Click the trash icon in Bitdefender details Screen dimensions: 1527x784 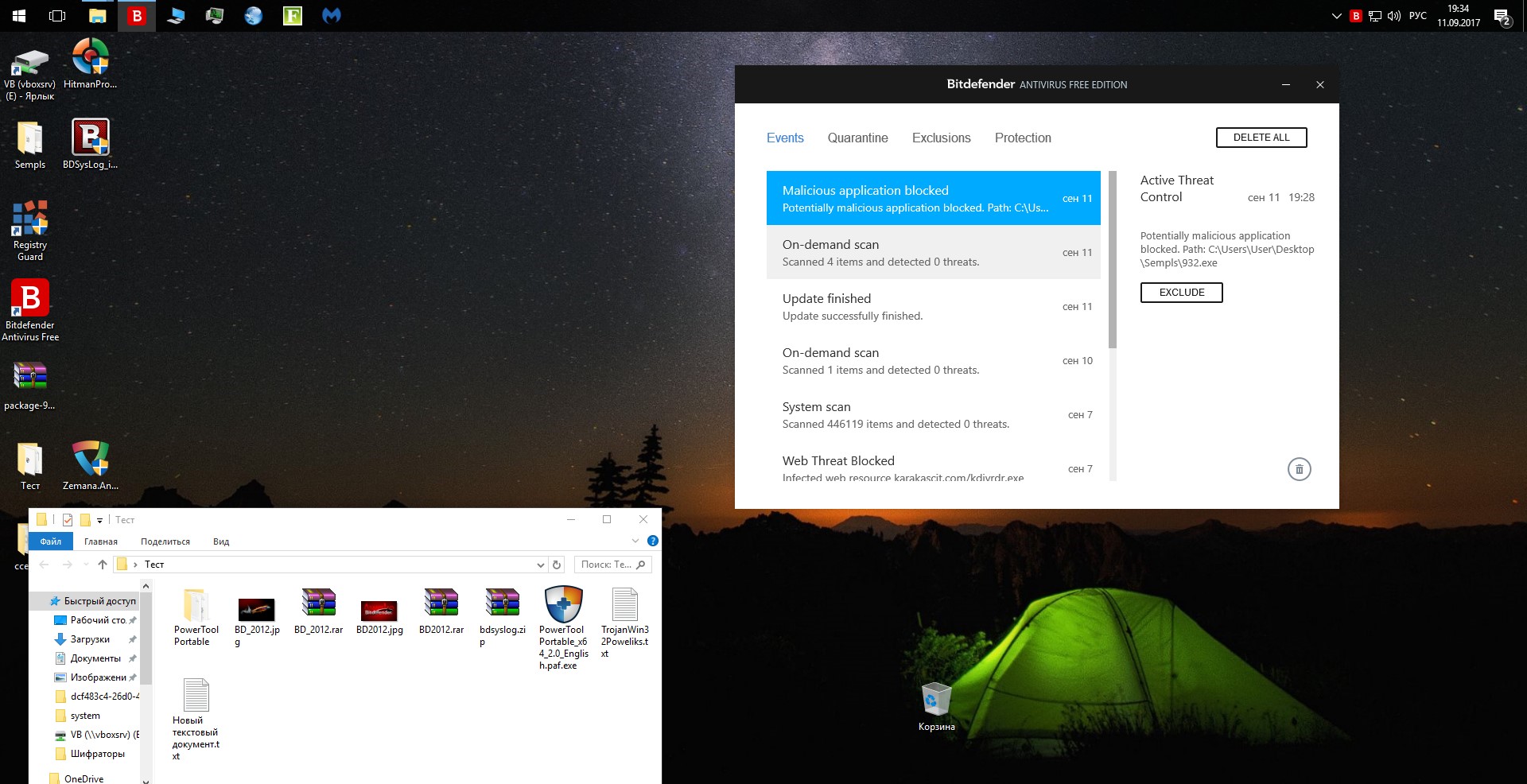tap(1300, 469)
